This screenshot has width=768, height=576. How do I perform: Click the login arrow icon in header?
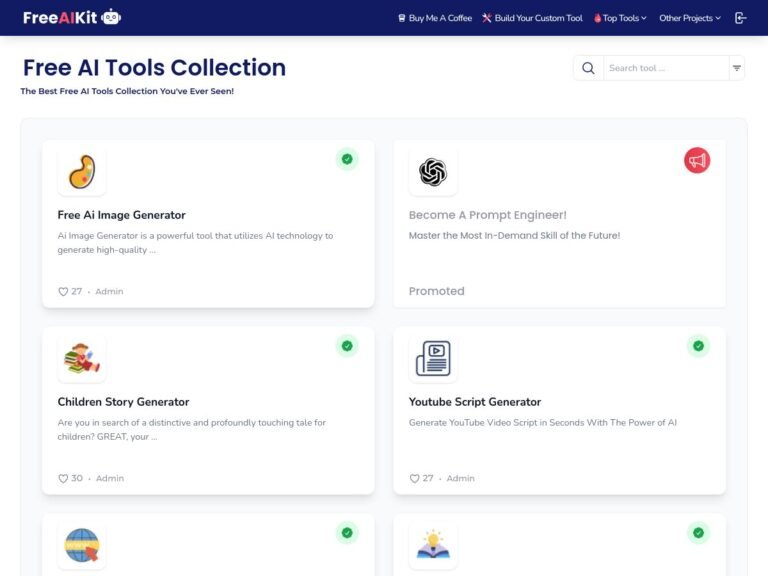tap(740, 18)
